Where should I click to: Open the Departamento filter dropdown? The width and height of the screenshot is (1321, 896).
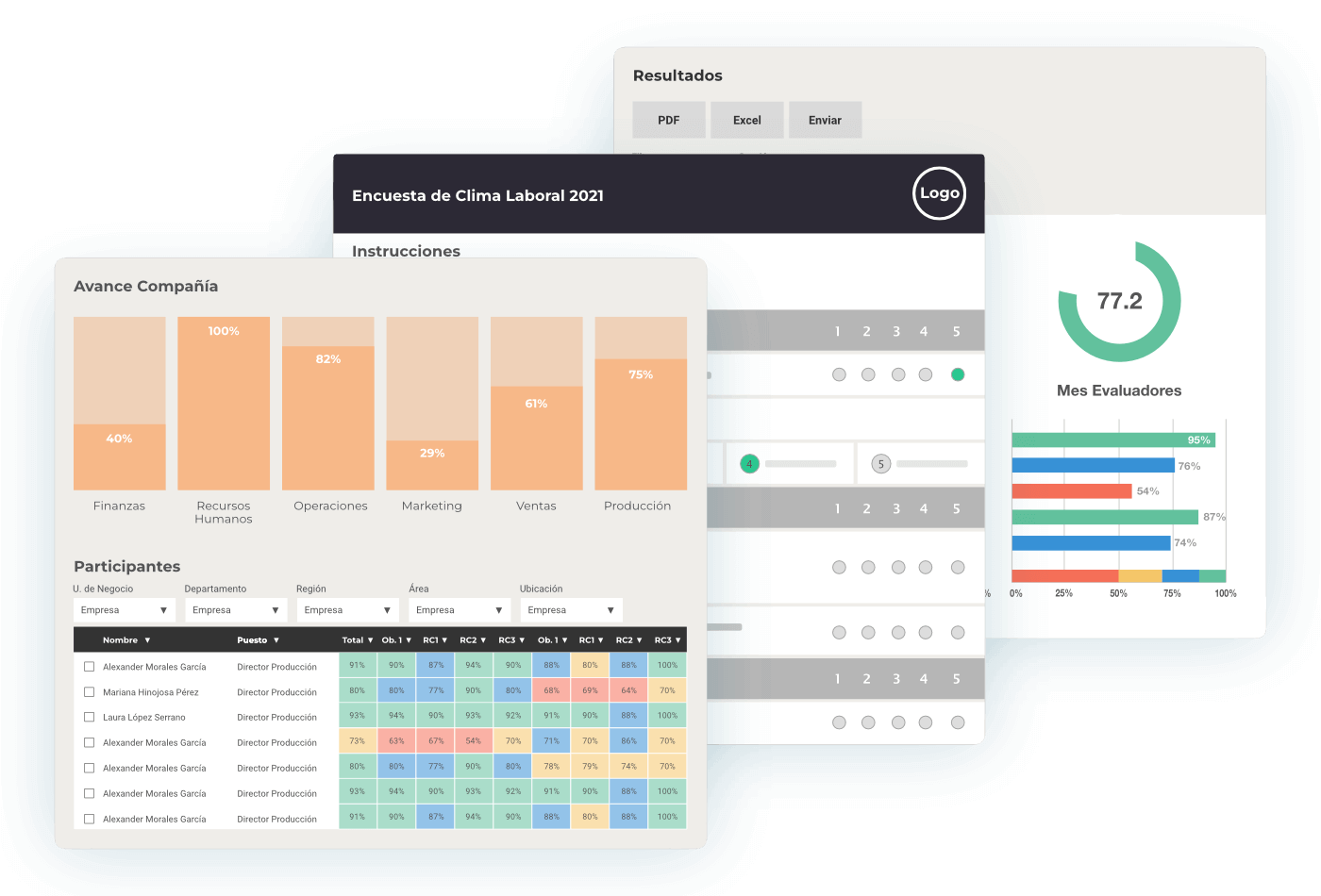click(x=236, y=610)
